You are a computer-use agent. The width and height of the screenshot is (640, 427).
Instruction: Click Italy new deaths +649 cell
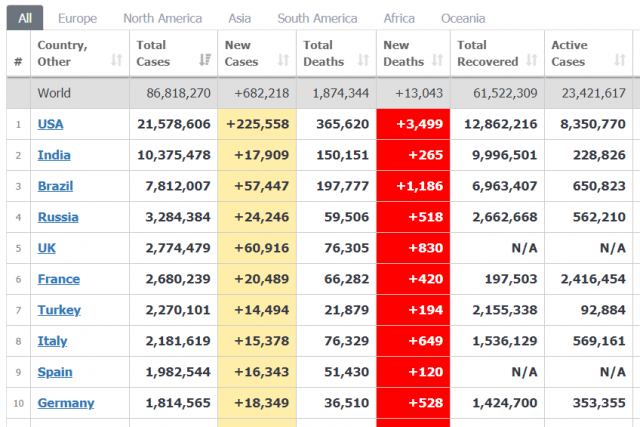tap(413, 341)
